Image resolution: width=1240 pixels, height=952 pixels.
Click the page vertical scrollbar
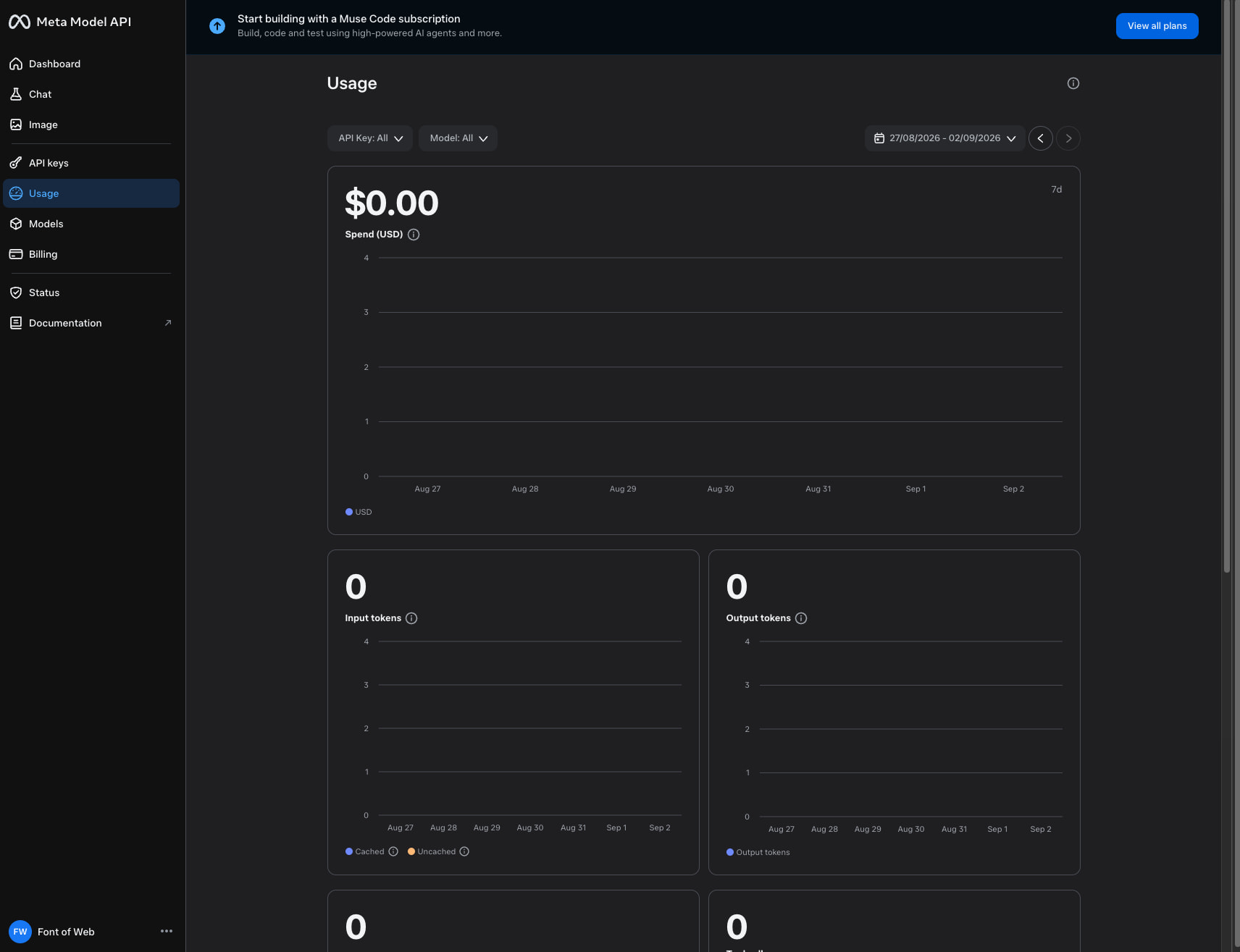point(1227,287)
